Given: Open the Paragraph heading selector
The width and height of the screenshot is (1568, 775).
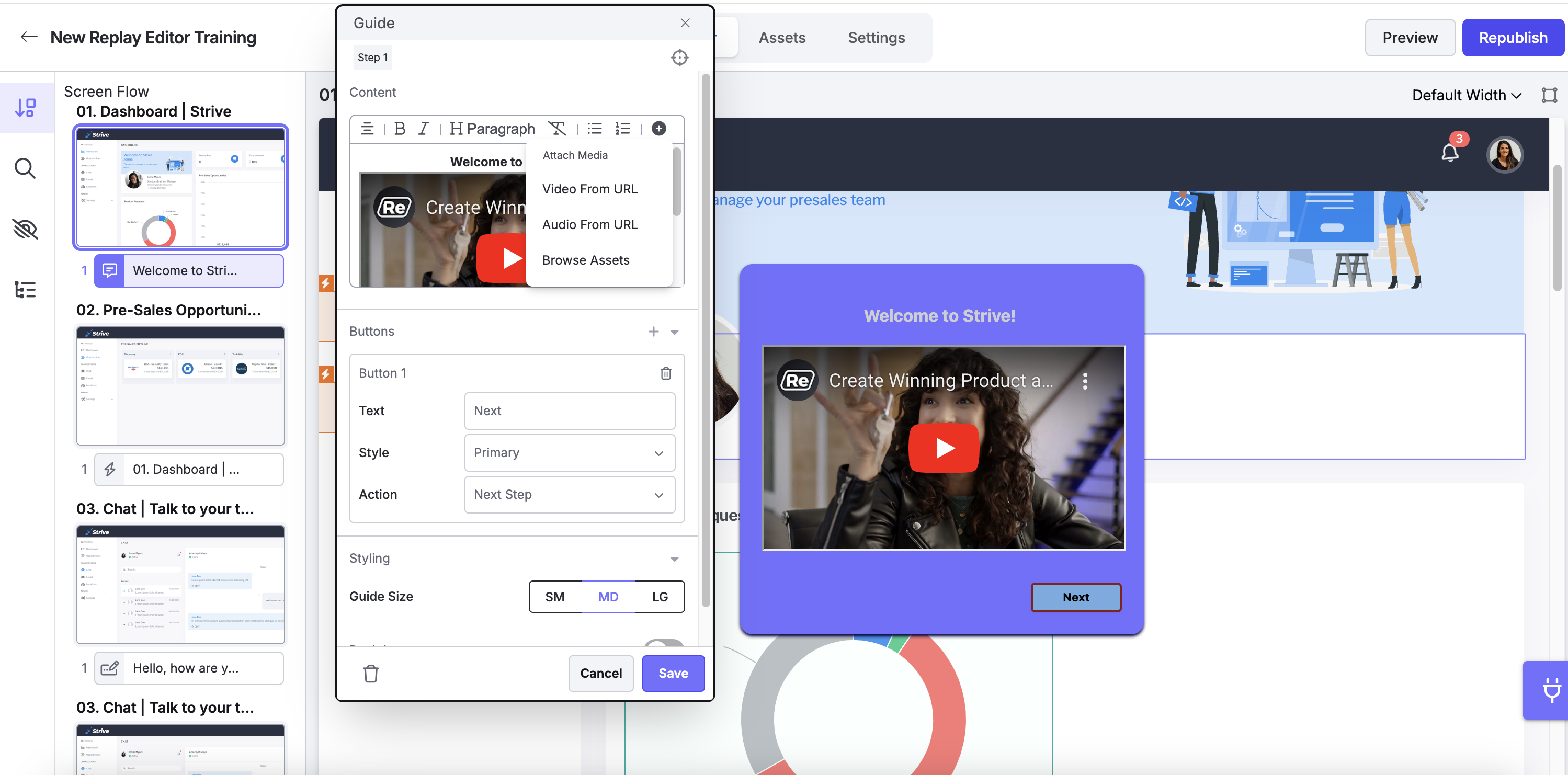Looking at the screenshot, I should [x=492, y=129].
